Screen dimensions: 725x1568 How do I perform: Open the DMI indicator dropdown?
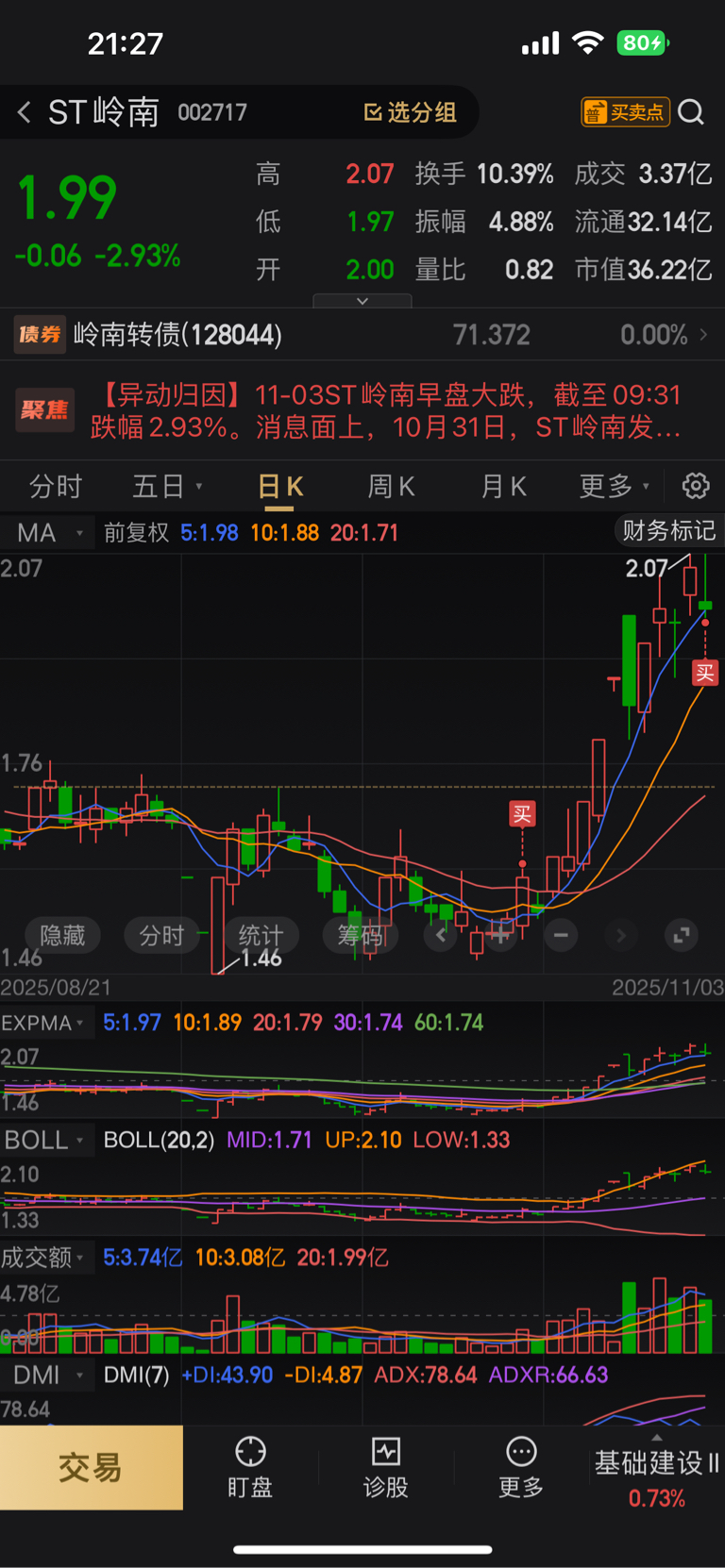47,1375
